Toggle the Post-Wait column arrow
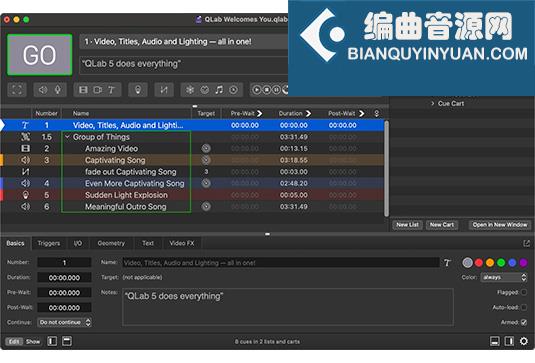This screenshot has height=363, width=535. 362,113
